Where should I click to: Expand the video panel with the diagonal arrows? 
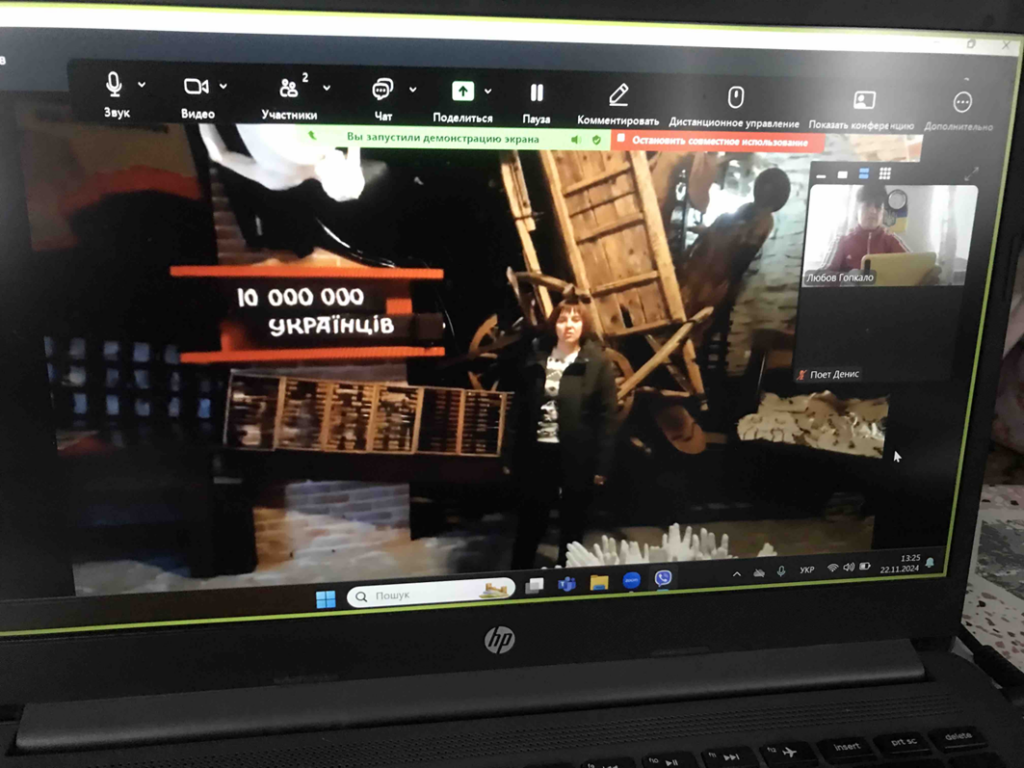click(x=972, y=173)
